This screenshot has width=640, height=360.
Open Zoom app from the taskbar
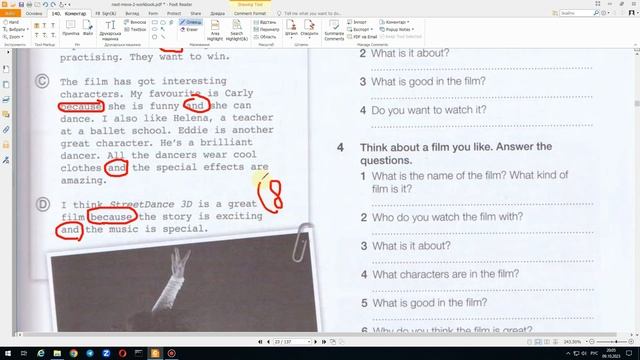coord(106,353)
